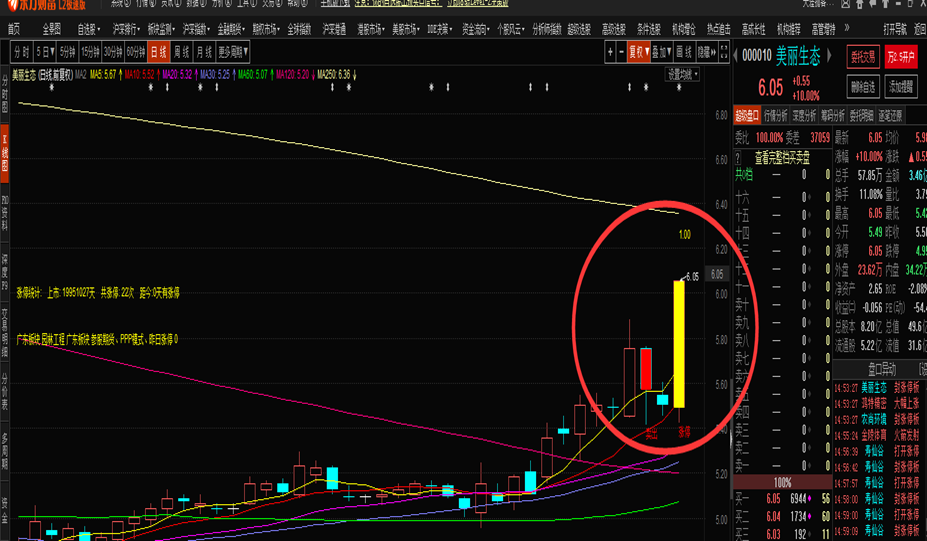The height and width of the screenshot is (541, 927).
Task: Go to previous stock arrow before 000010
Action: point(735,56)
